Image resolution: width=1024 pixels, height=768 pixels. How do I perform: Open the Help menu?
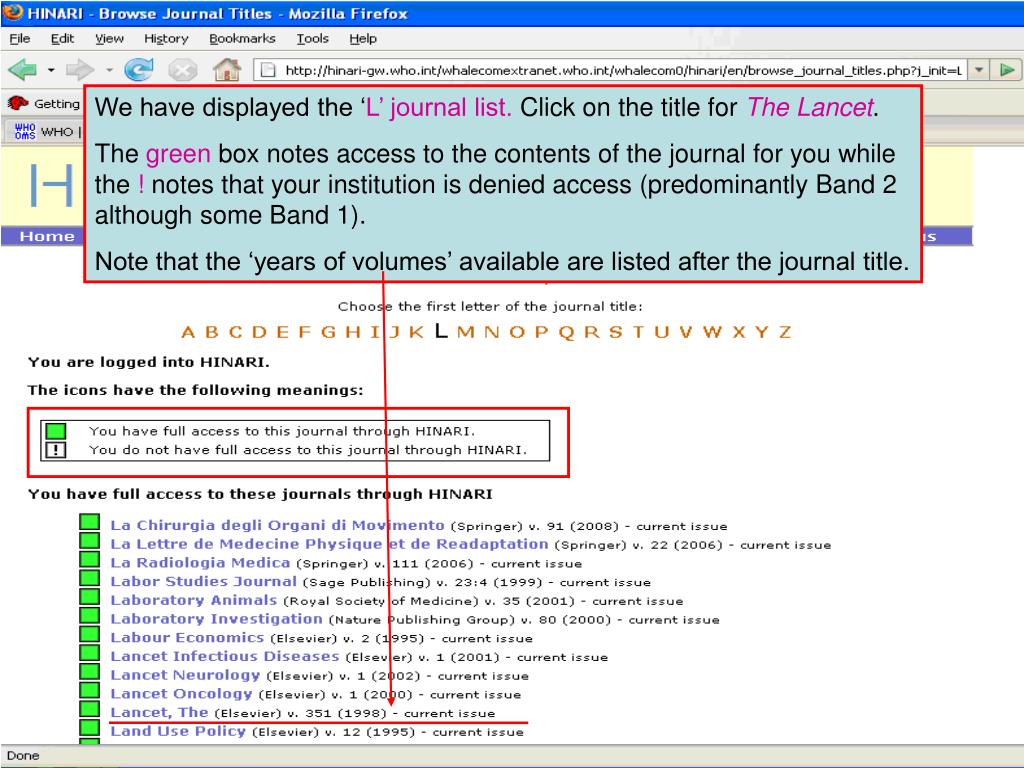pyautogui.click(x=362, y=39)
